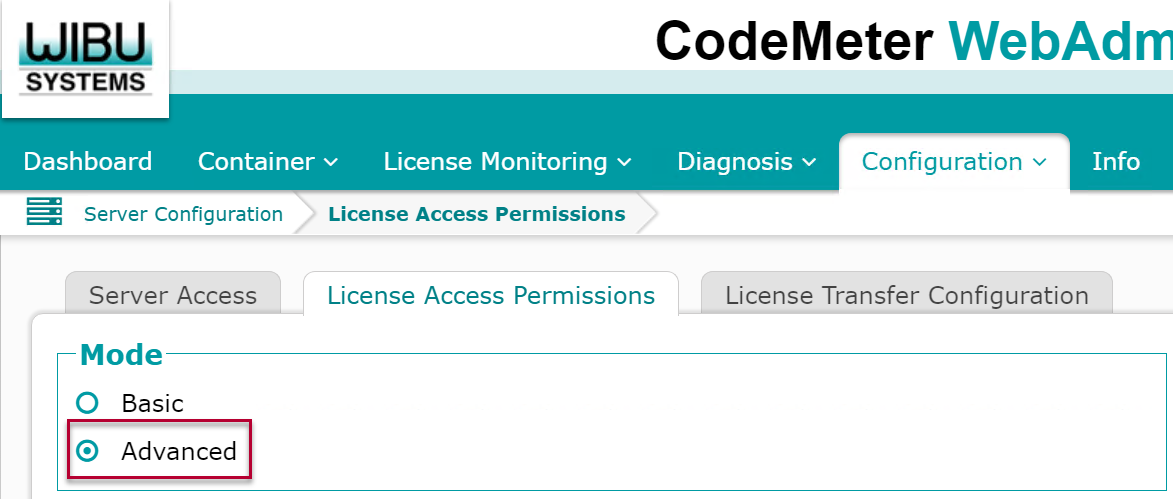Open the Container menu label

tap(256, 162)
